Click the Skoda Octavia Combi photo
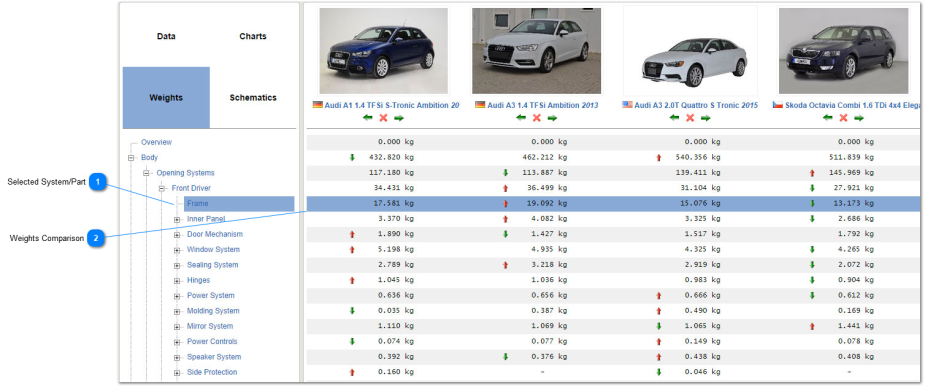The image size is (925, 387). pyautogui.click(x=844, y=51)
